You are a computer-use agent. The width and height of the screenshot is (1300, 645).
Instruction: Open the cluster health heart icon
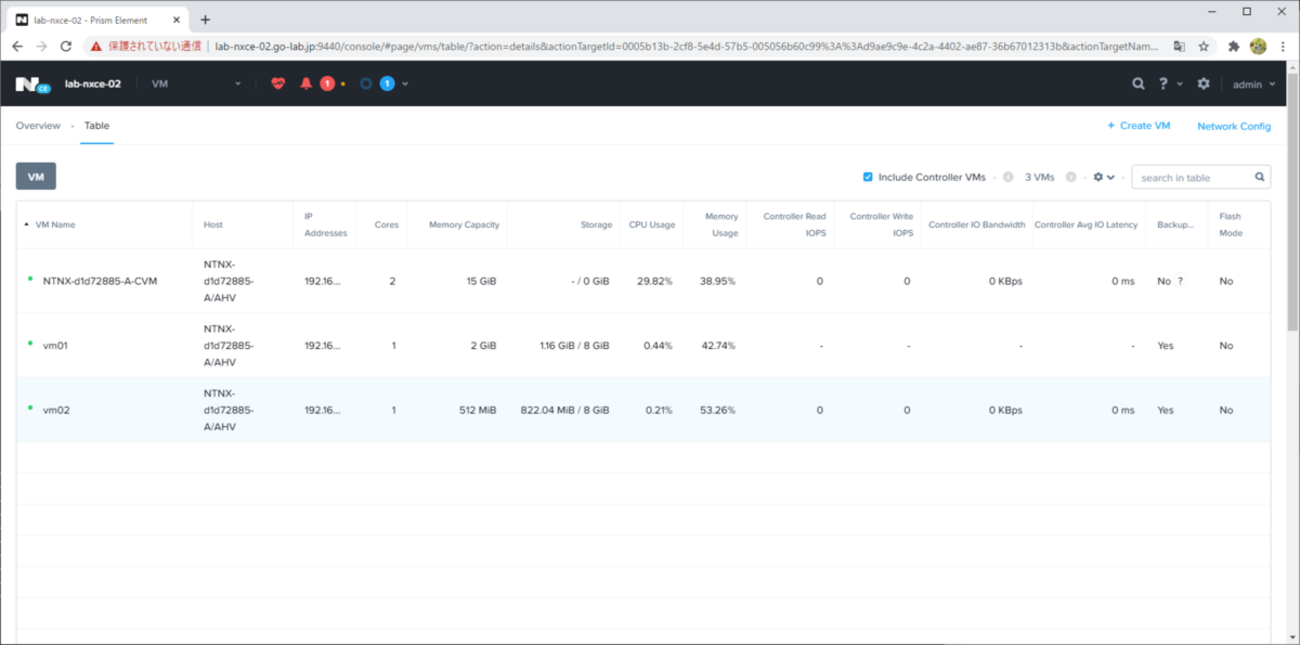(x=278, y=84)
